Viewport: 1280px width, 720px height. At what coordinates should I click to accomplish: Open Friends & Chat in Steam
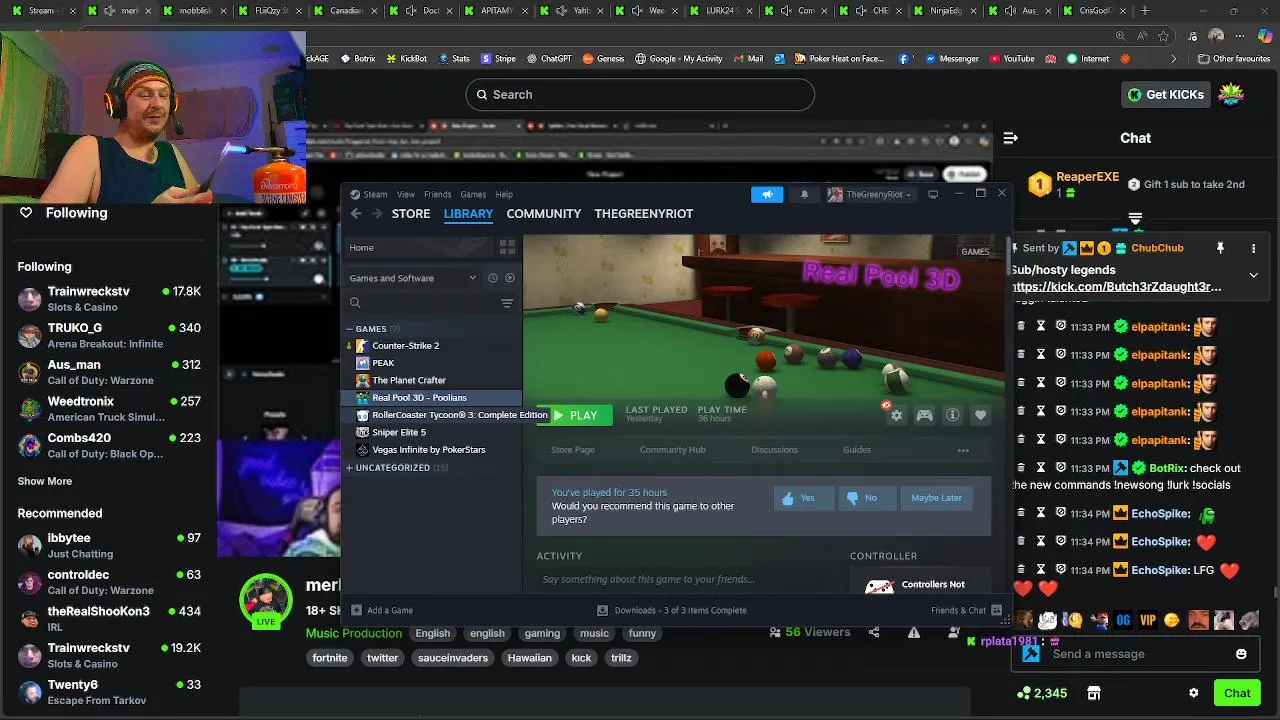pyautogui.click(x=966, y=610)
